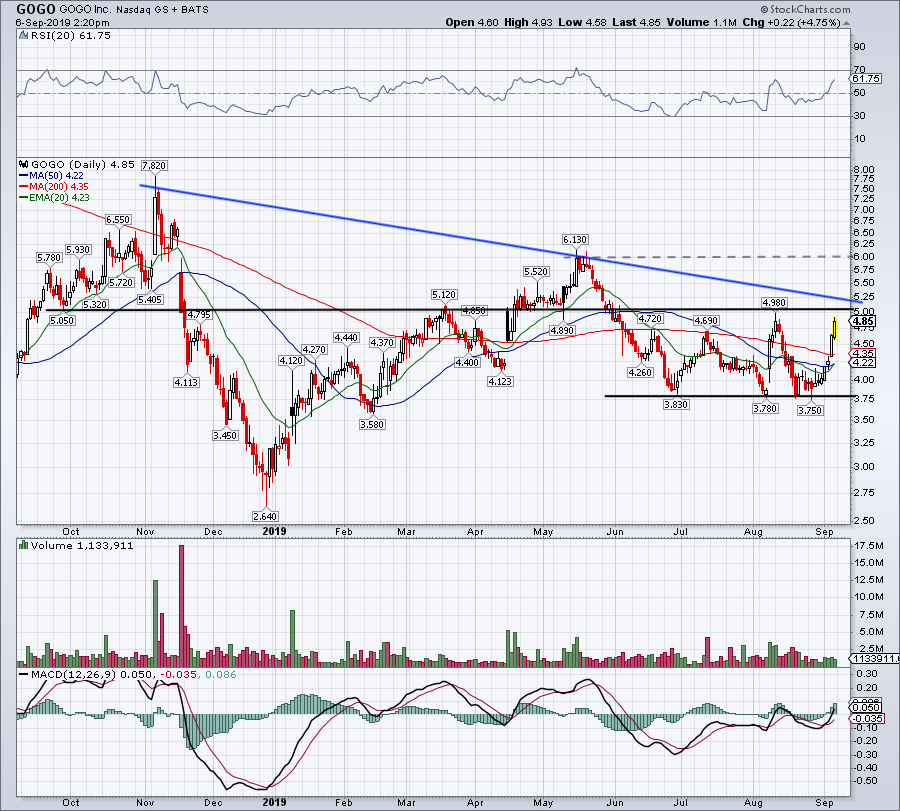
Task: Click the 3.780 low price label
Action: (765, 408)
